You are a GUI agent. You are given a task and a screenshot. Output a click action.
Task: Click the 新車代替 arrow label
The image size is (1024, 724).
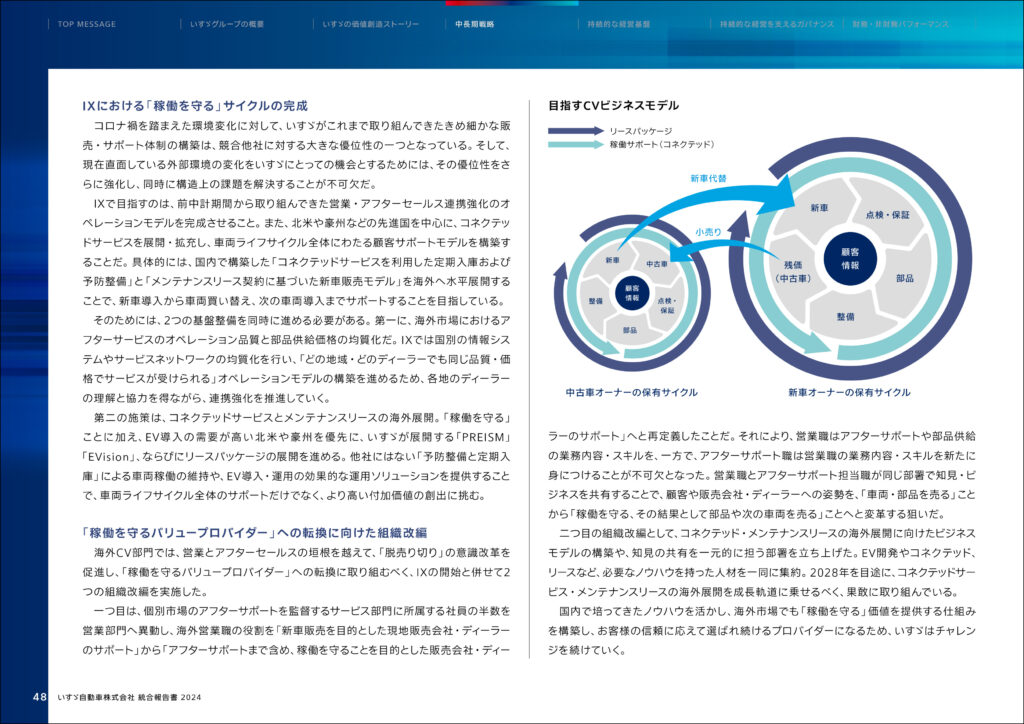[708, 178]
